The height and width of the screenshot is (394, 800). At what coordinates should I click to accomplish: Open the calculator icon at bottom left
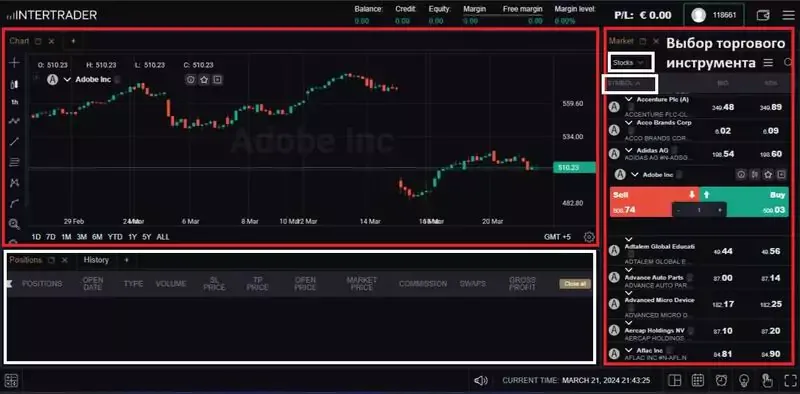point(12,380)
